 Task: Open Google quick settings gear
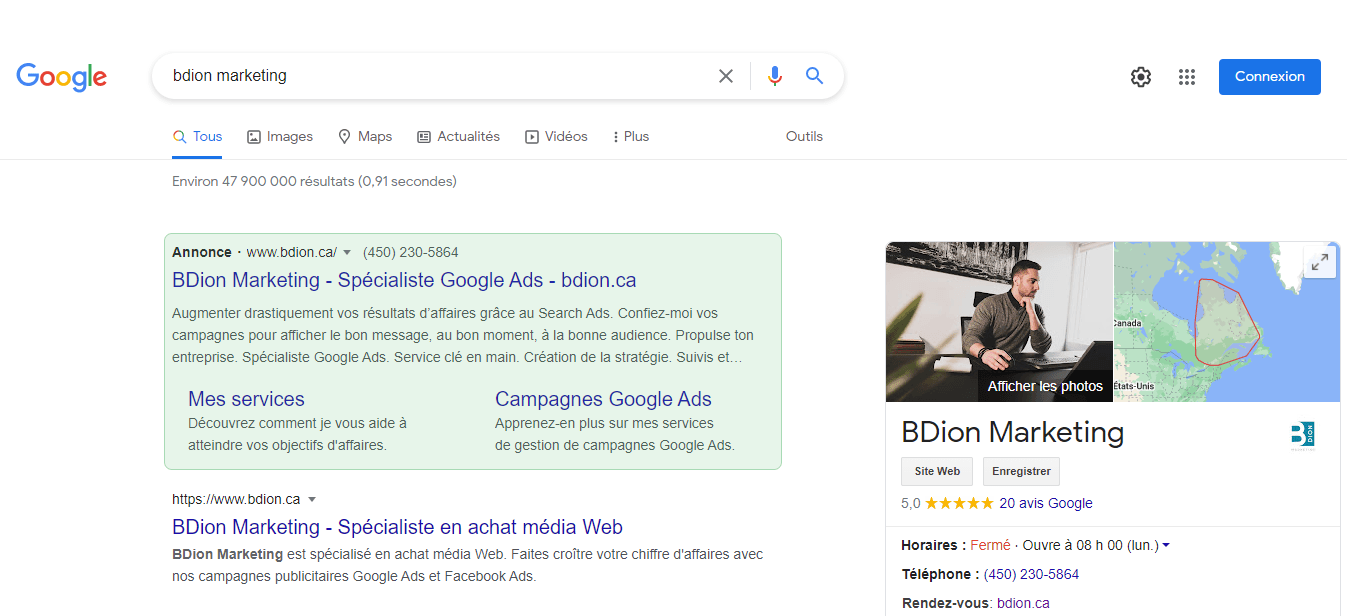tap(1140, 76)
